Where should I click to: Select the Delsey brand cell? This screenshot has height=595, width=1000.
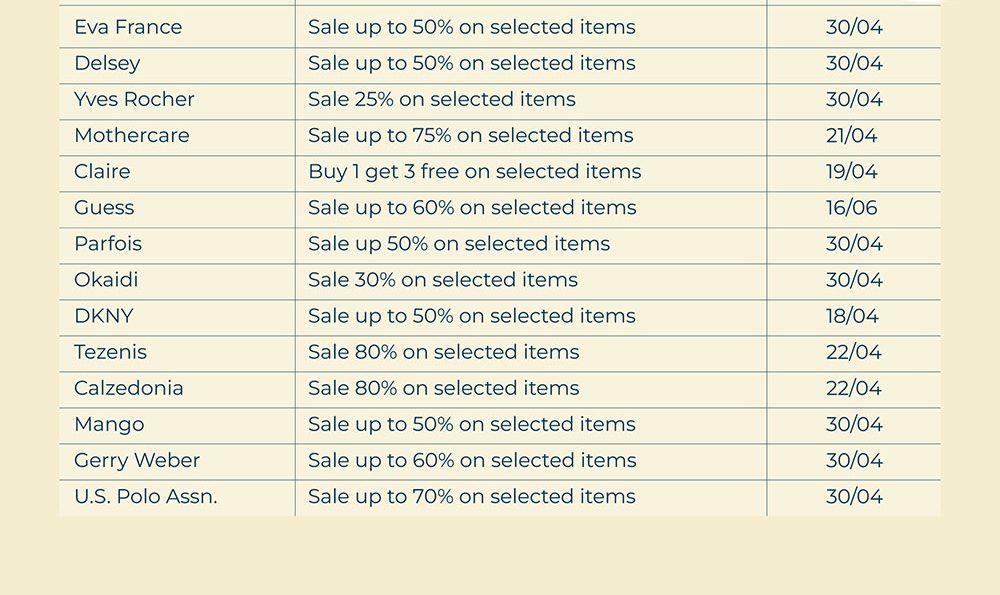point(107,63)
